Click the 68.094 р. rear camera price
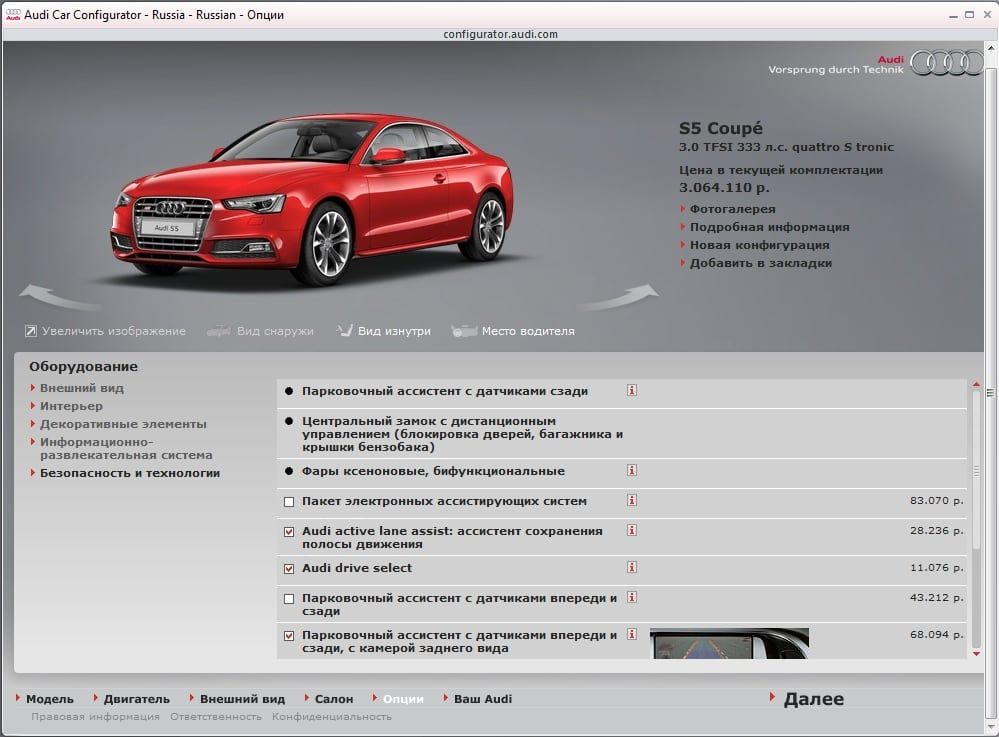Image resolution: width=999 pixels, height=737 pixels. pyautogui.click(x=937, y=634)
